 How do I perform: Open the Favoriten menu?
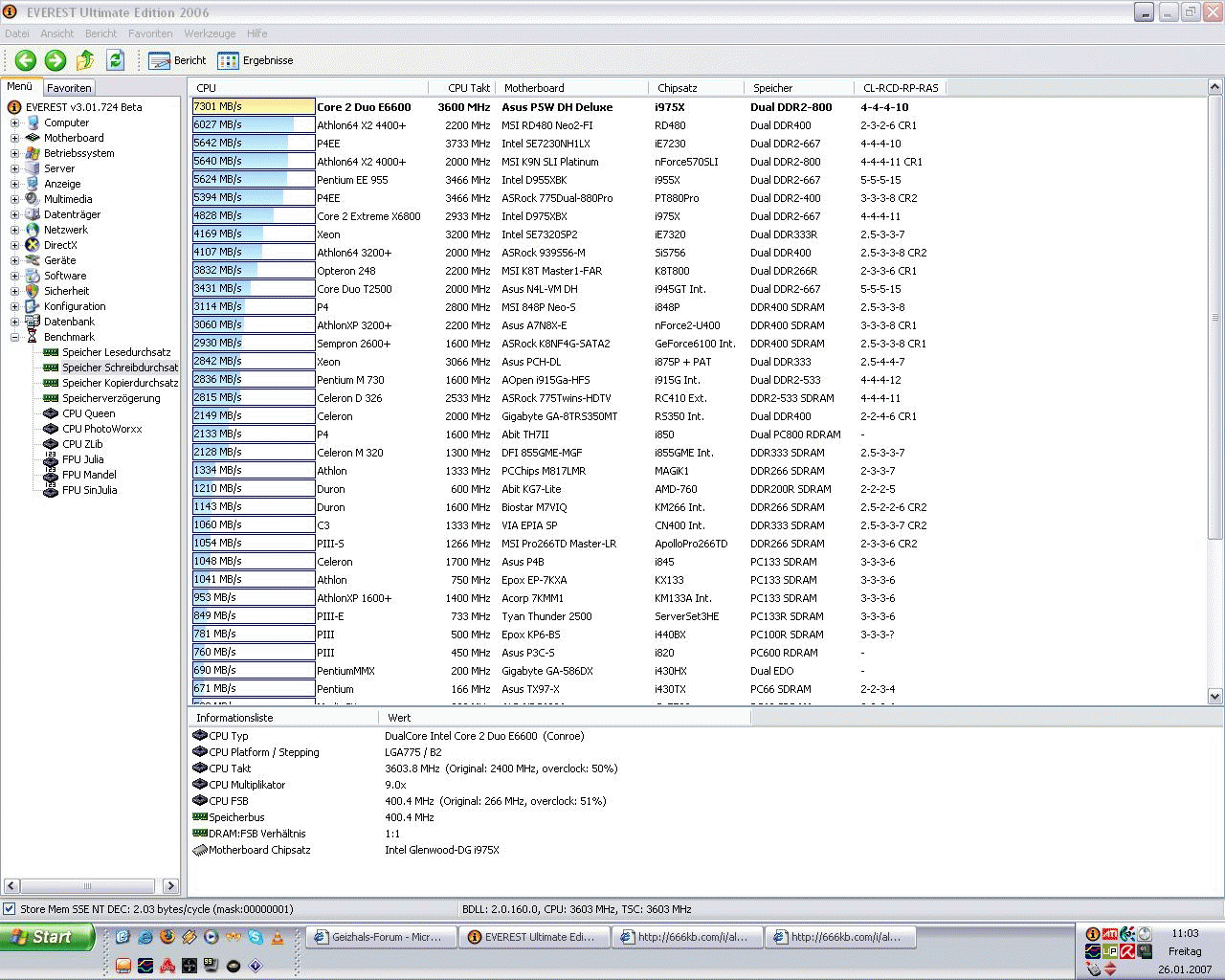click(x=150, y=33)
